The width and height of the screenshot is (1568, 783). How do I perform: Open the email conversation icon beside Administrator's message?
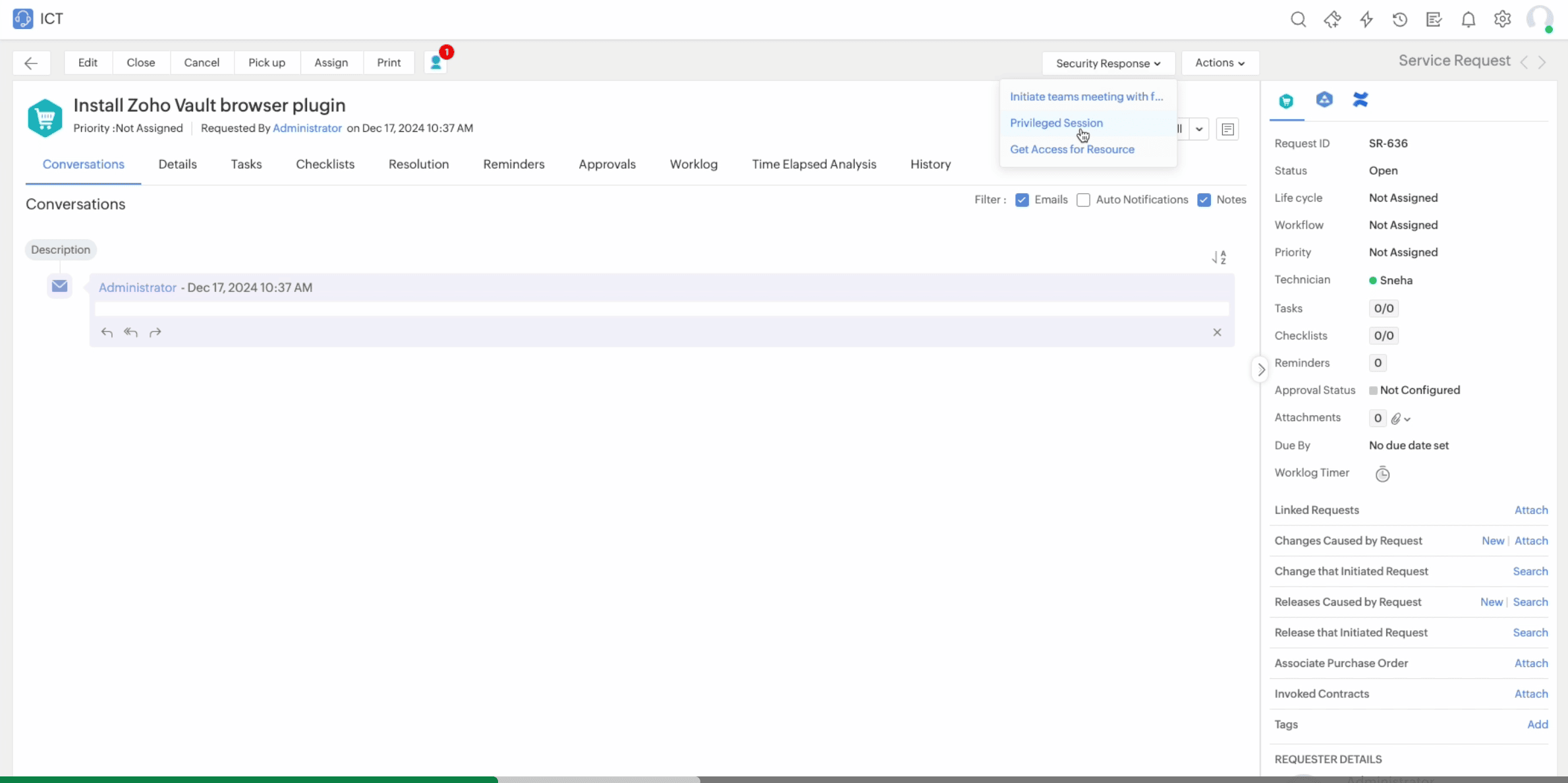59,286
